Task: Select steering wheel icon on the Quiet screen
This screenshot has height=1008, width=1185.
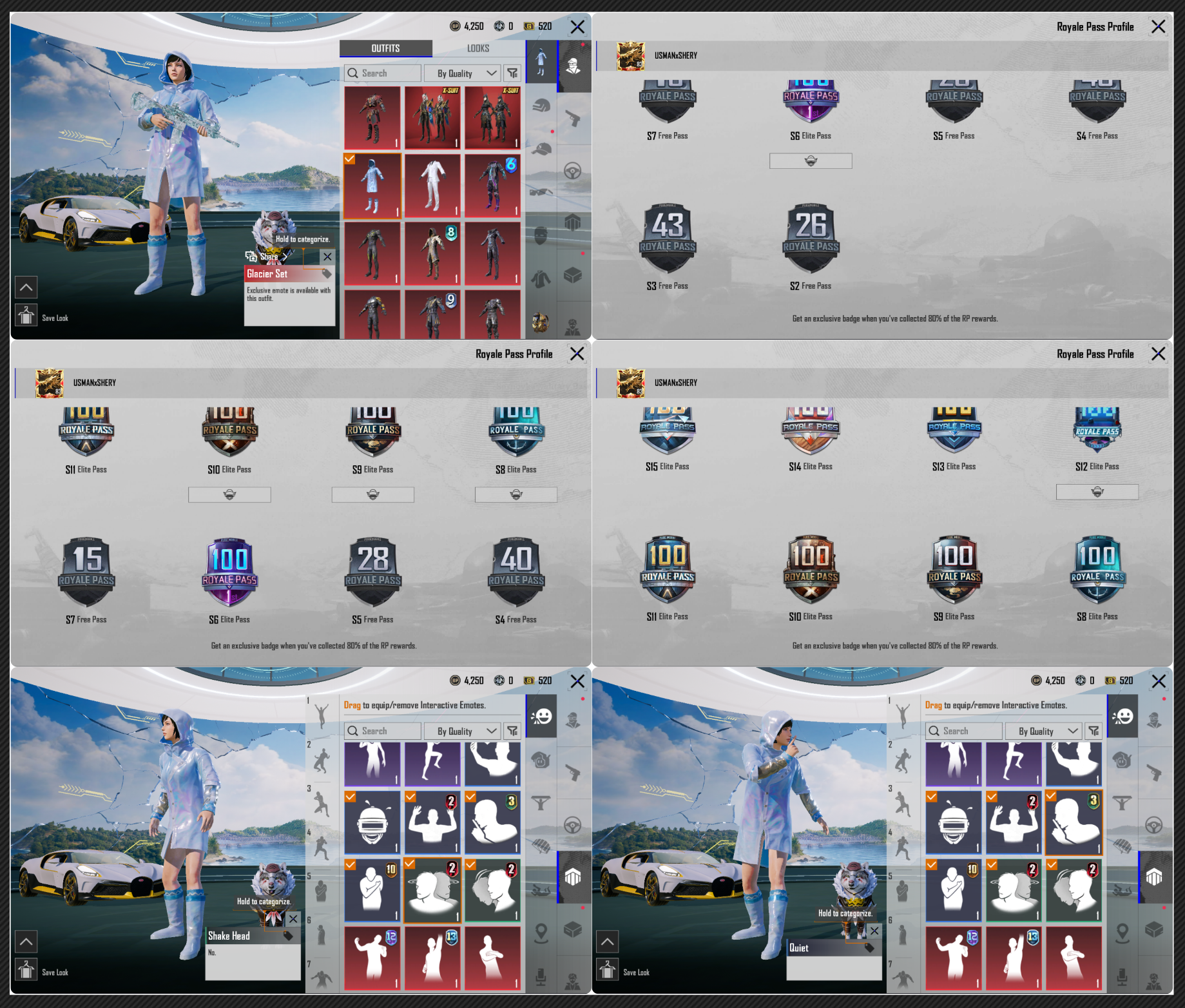Action: 1154,825
